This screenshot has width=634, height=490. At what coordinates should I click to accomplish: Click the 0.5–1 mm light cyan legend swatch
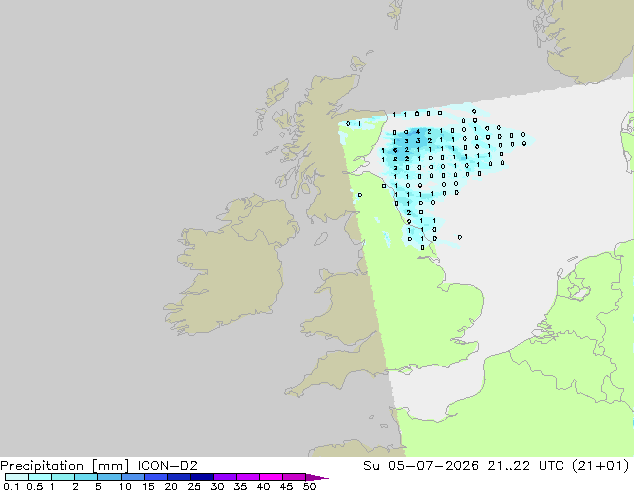tap(40, 477)
